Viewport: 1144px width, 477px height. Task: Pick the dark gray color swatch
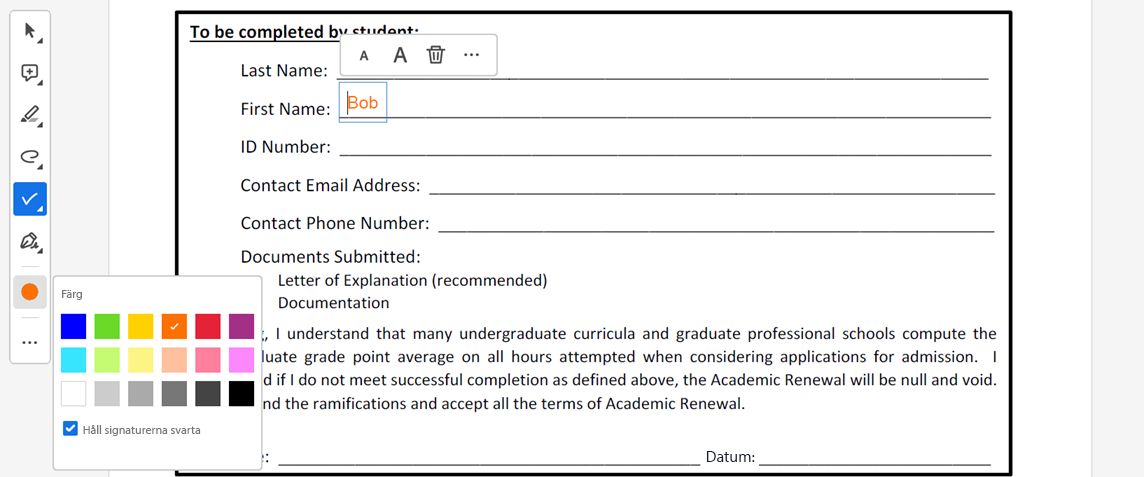point(174,393)
